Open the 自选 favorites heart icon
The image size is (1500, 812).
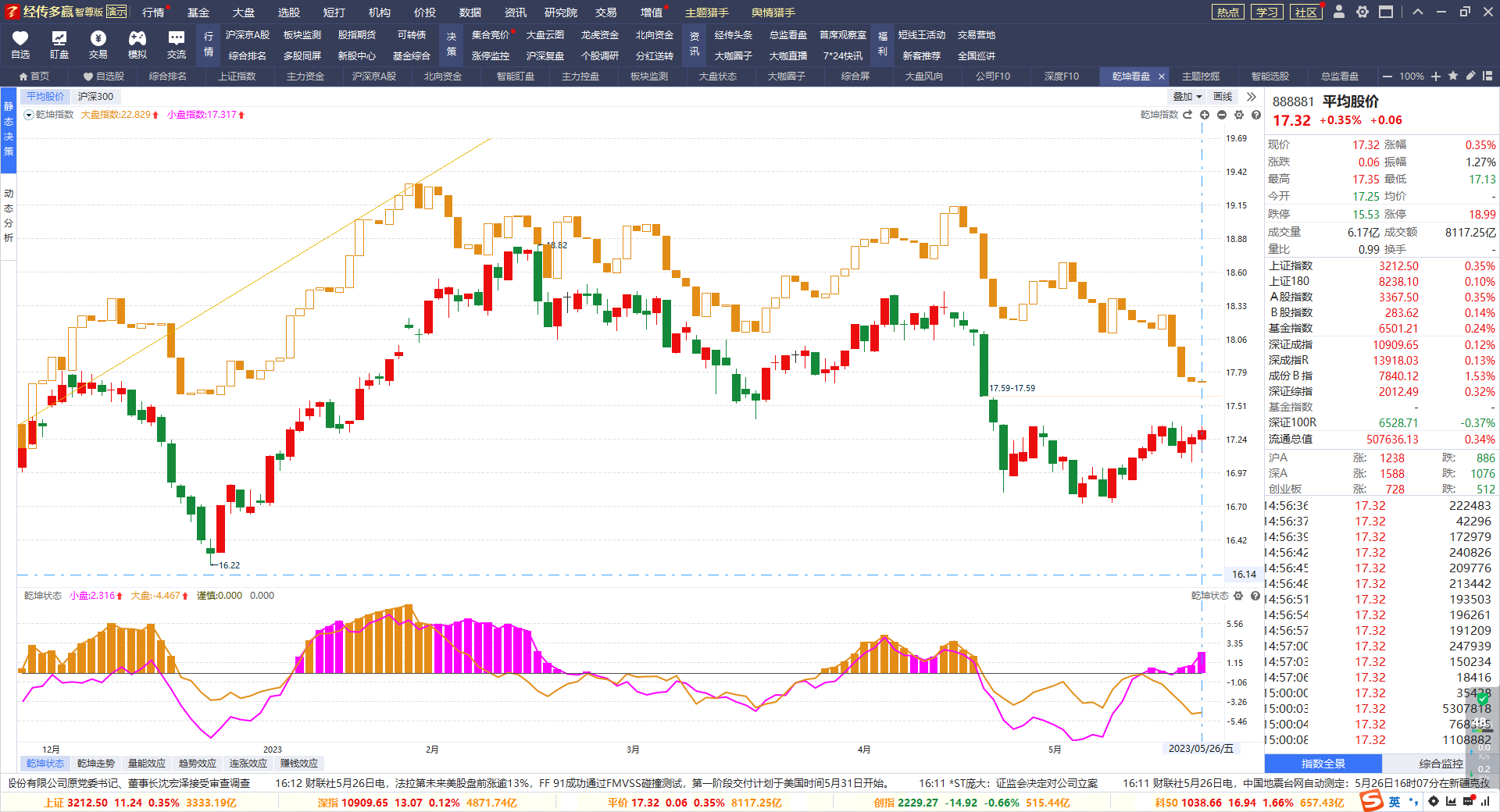(x=20, y=38)
